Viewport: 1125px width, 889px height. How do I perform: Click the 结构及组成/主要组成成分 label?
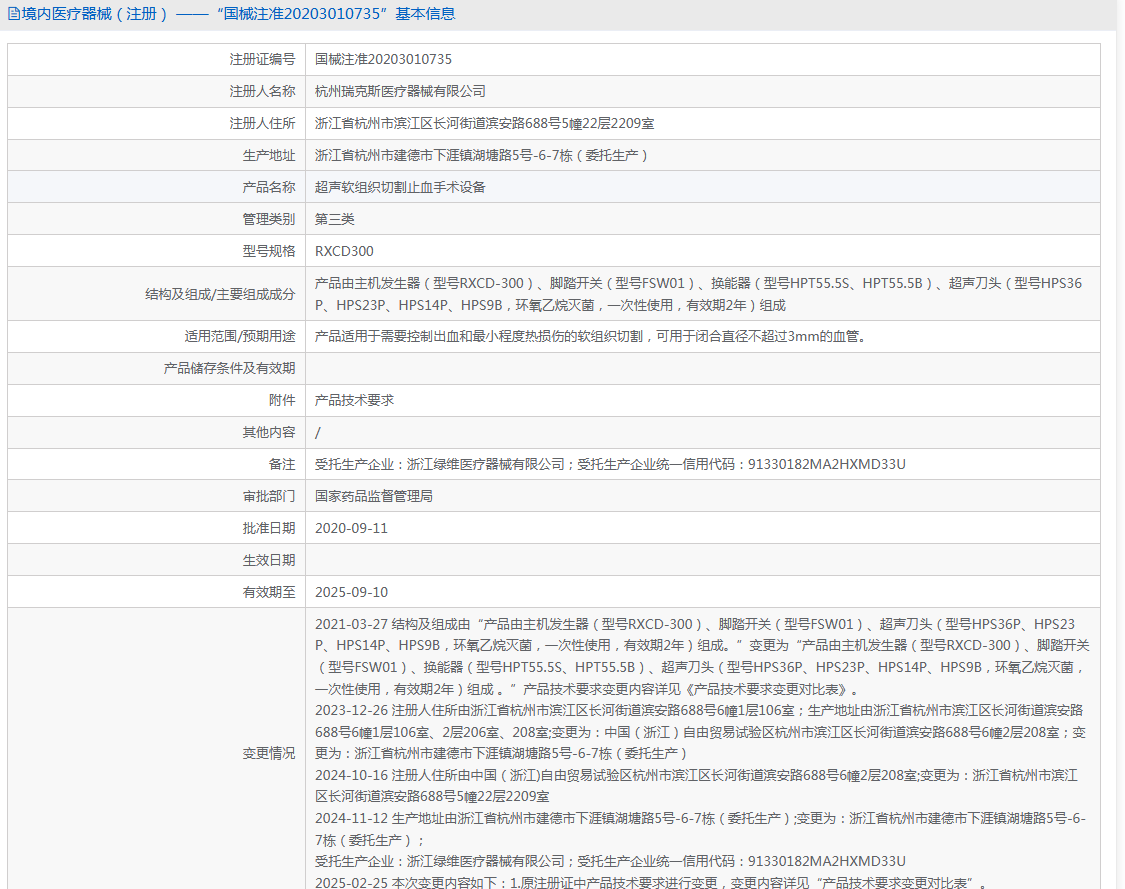click(220, 294)
